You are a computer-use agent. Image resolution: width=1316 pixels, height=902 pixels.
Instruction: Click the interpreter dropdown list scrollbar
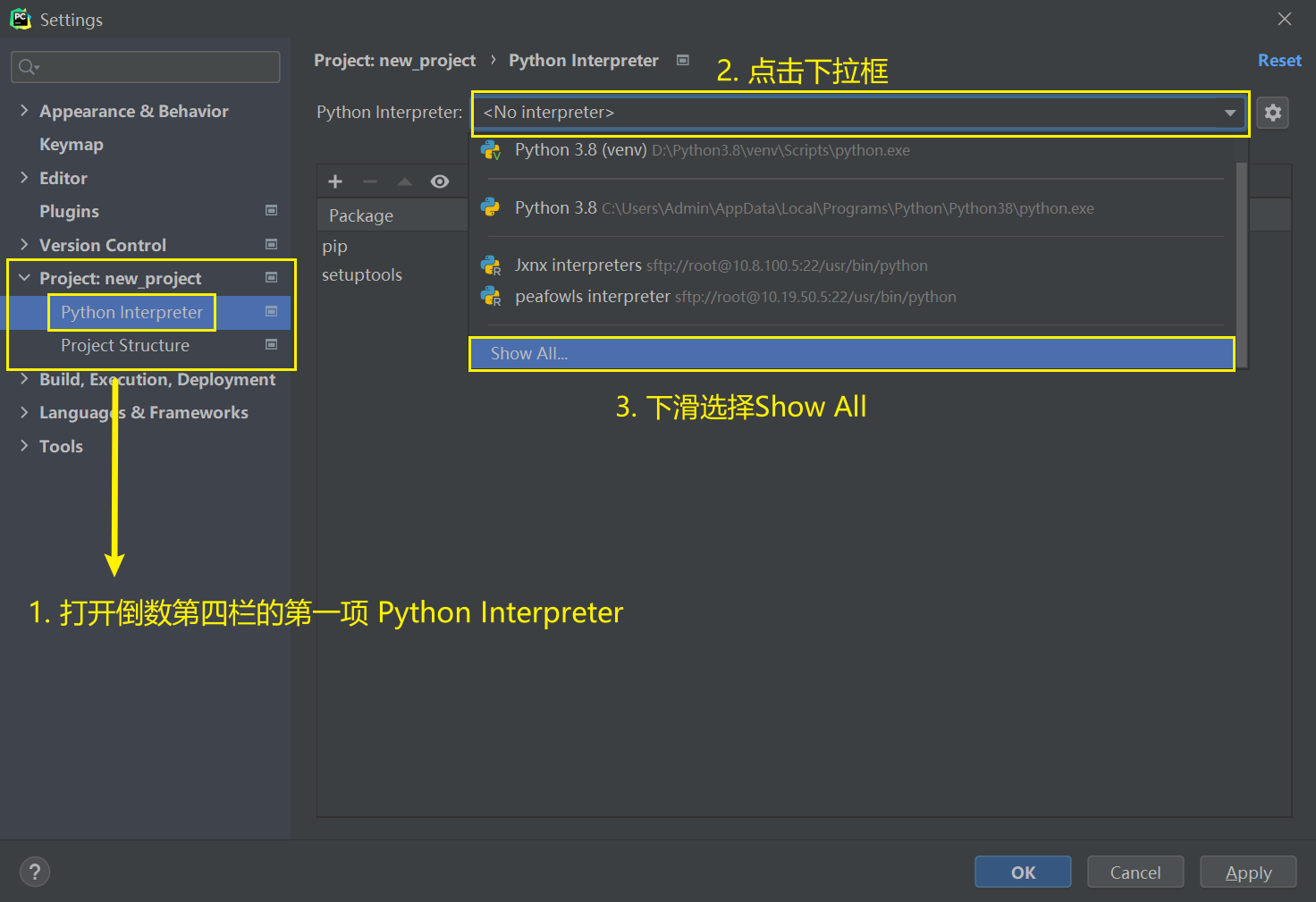click(x=1241, y=250)
